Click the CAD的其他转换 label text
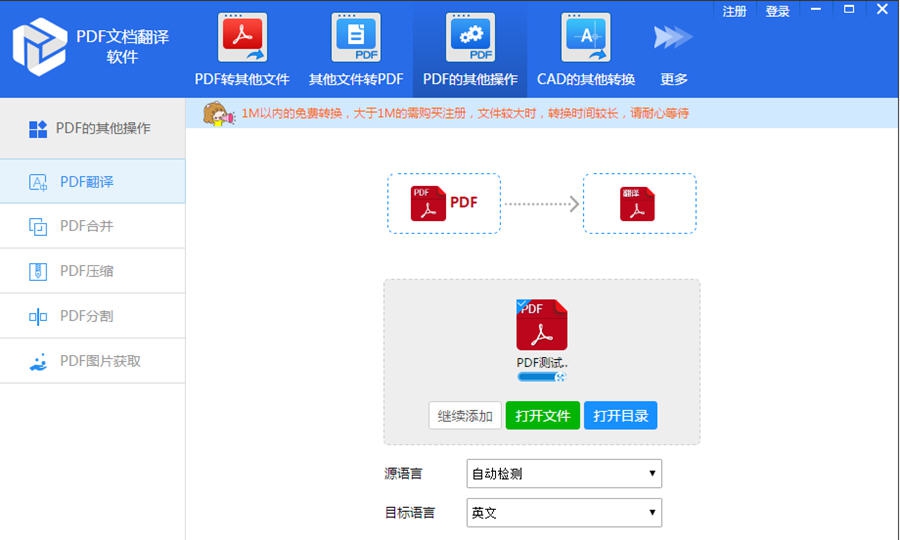 585,79
